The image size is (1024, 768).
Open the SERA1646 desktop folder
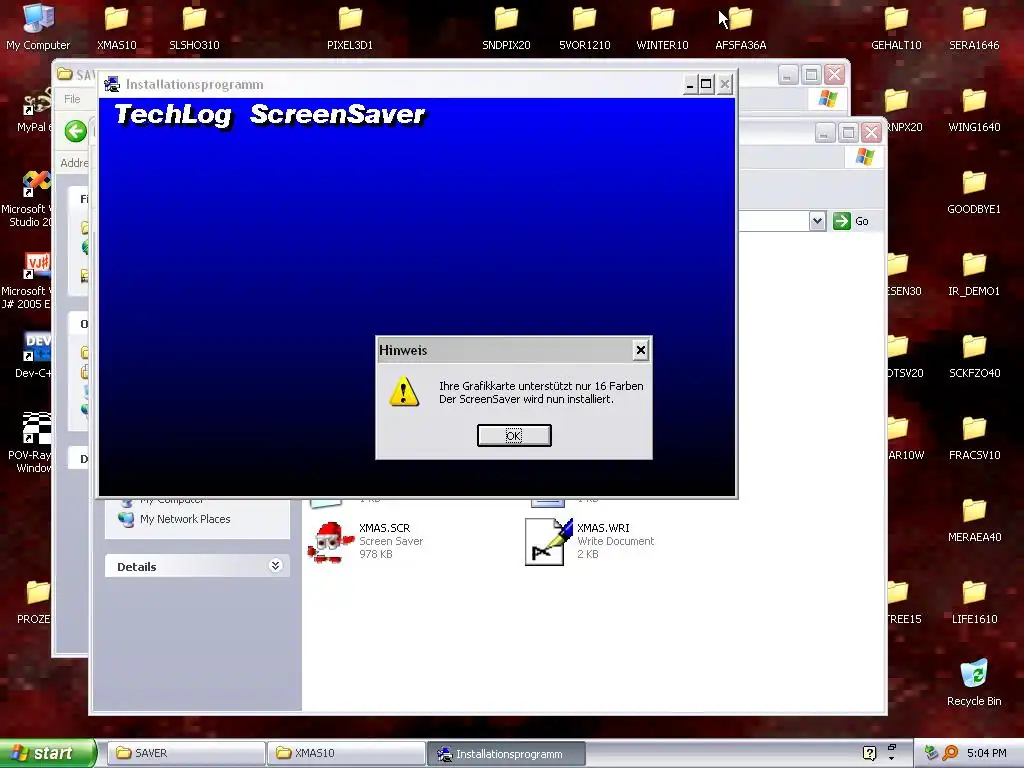[x=974, y=27]
